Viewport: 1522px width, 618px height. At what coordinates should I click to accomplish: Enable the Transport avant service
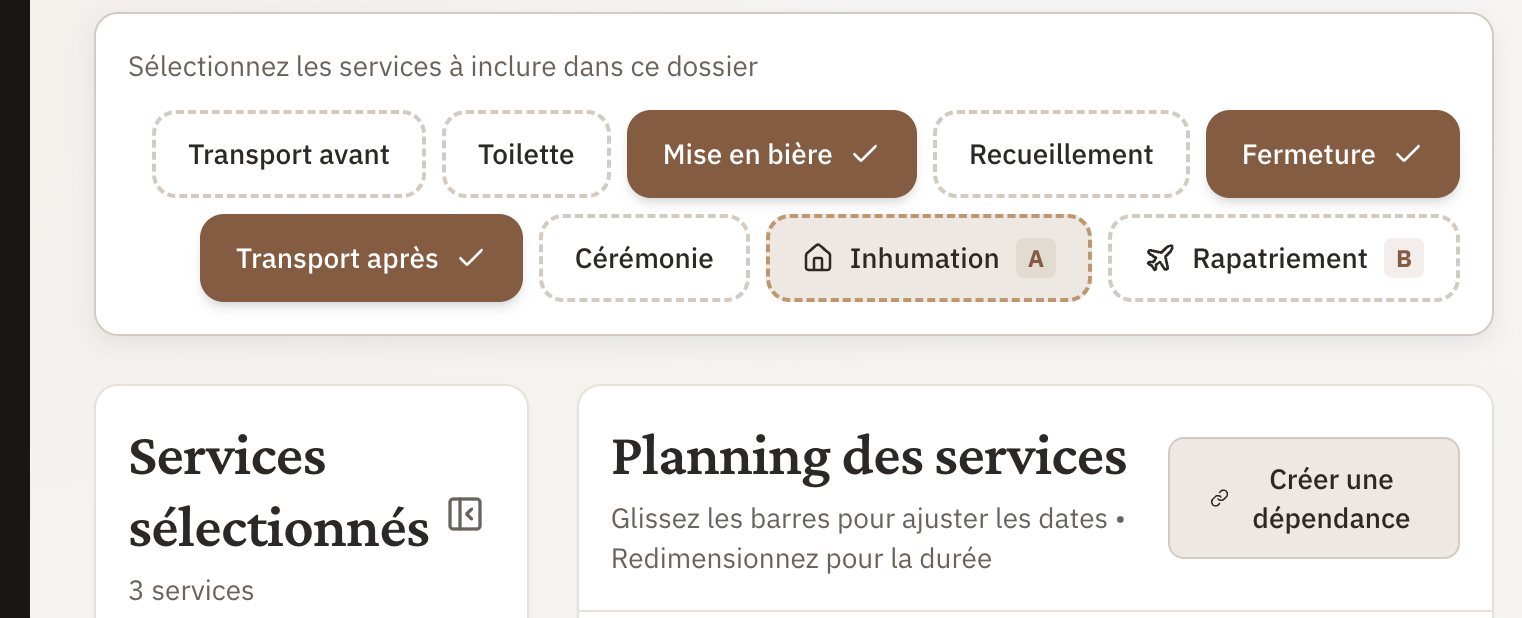pos(289,155)
